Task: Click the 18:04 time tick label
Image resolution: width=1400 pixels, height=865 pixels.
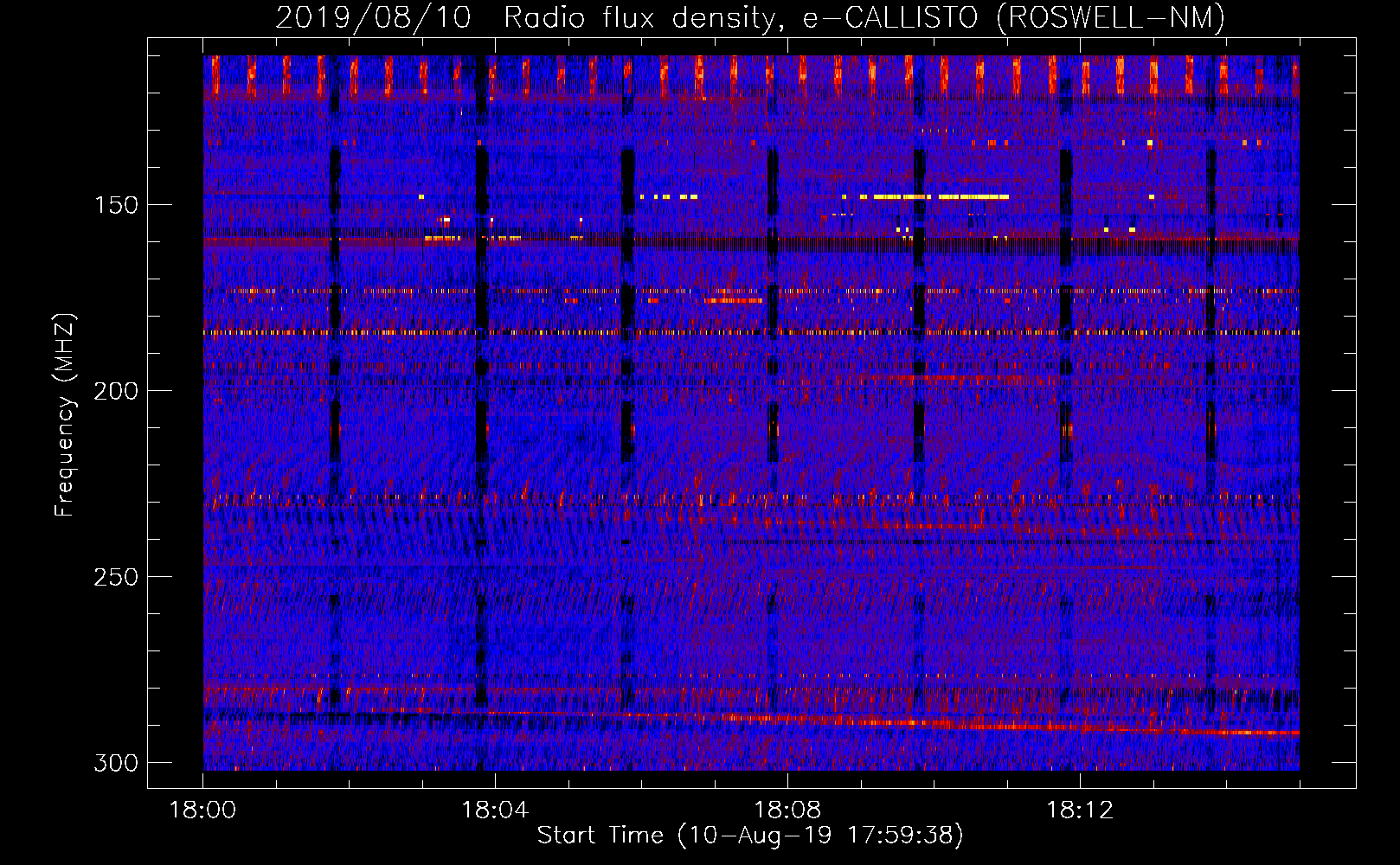Action: 495,811
